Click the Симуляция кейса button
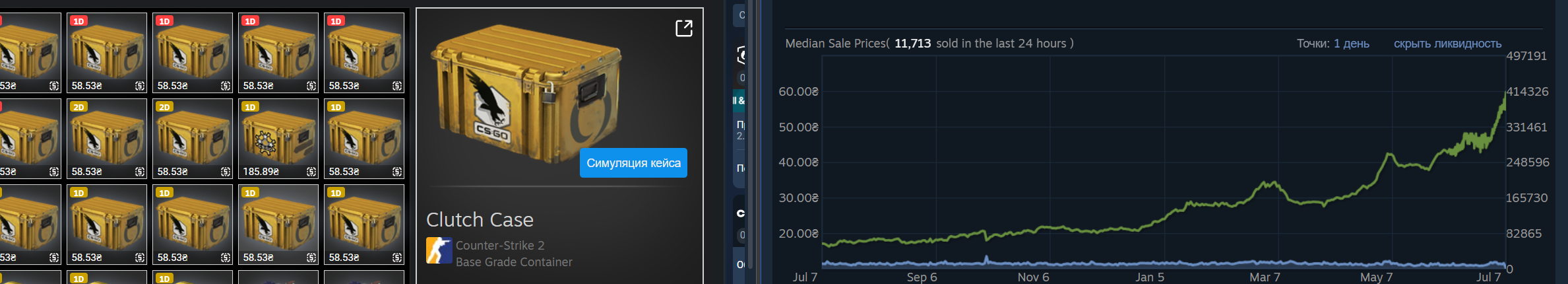Viewport: 1568px width, 284px height. [x=633, y=163]
